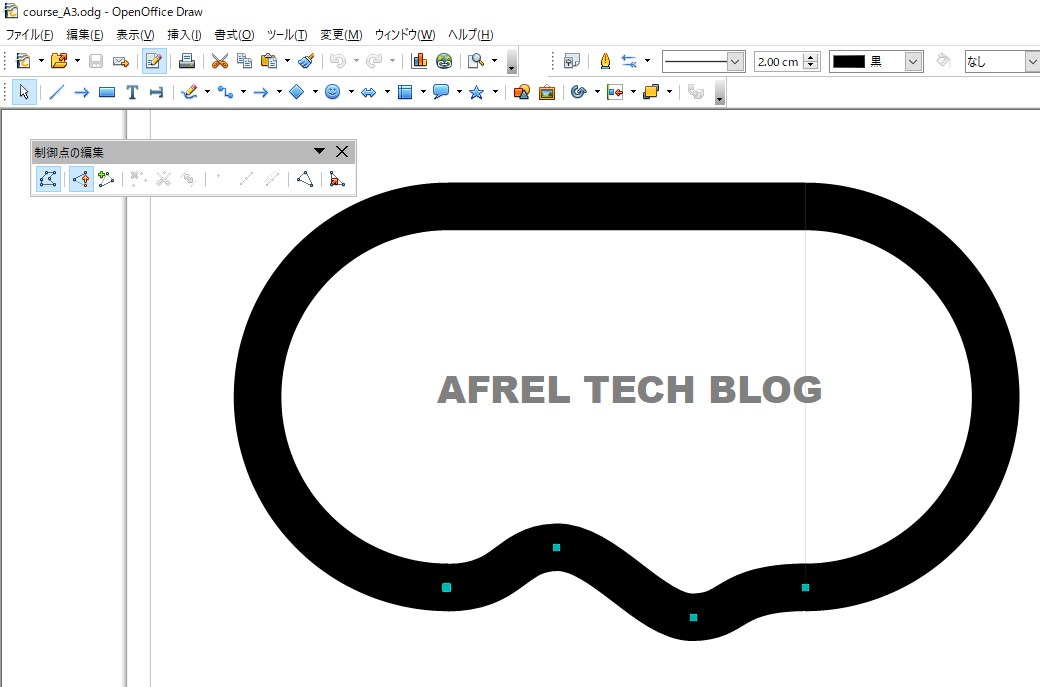Open the 書式(O) menu
The width and height of the screenshot is (1040, 687).
pos(234,34)
